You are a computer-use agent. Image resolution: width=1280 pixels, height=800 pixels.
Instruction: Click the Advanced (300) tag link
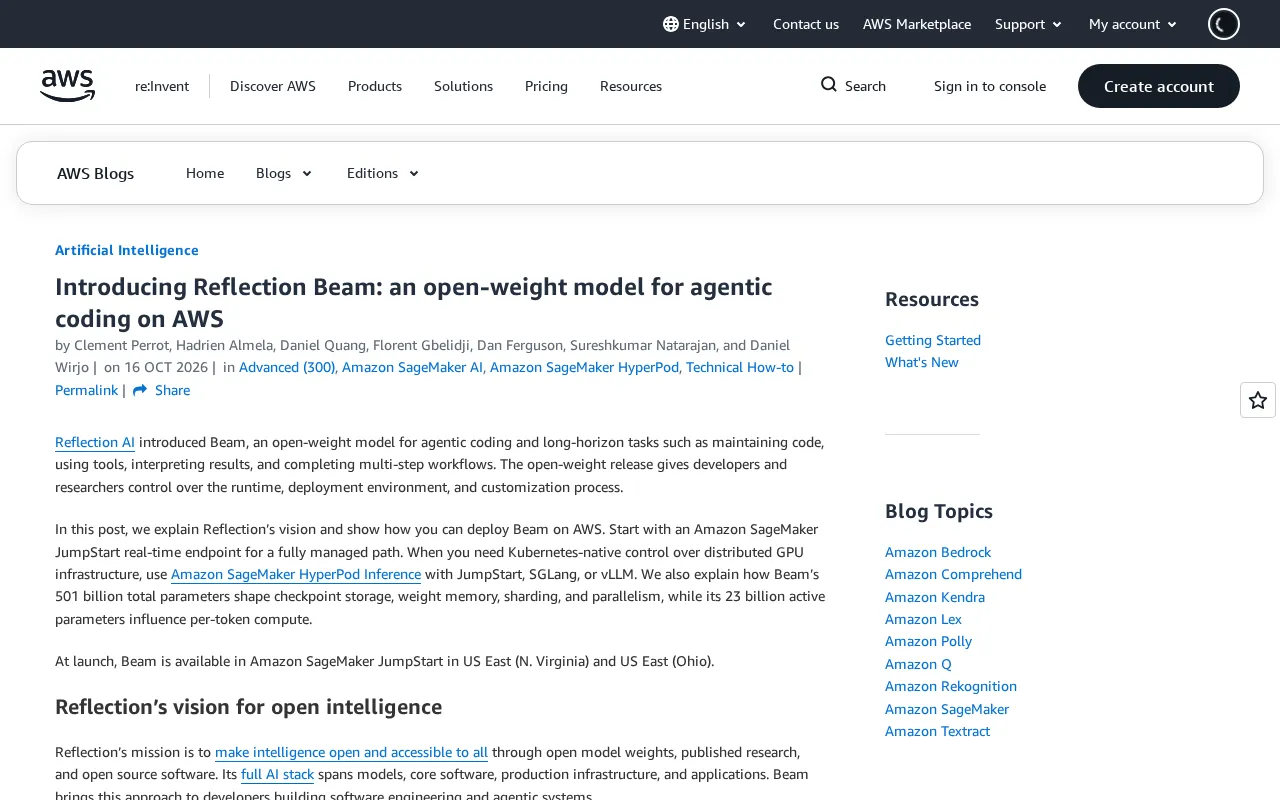287,367
